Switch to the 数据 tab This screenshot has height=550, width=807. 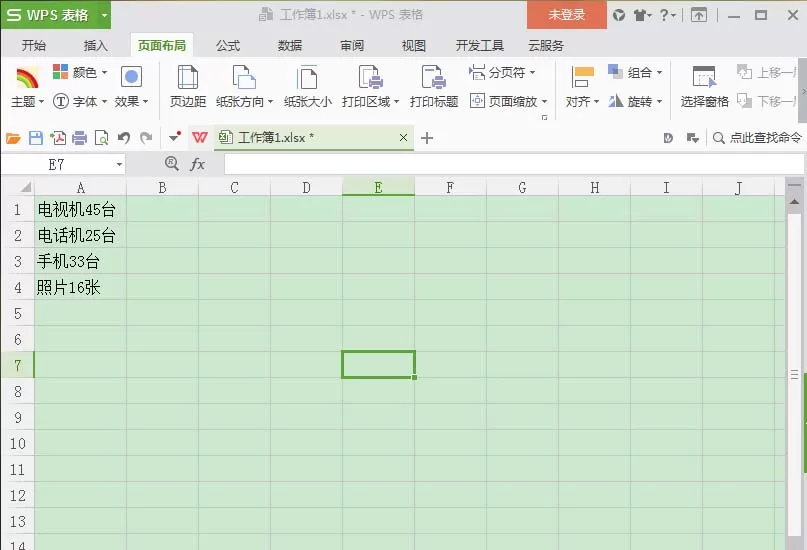point(290,45)
